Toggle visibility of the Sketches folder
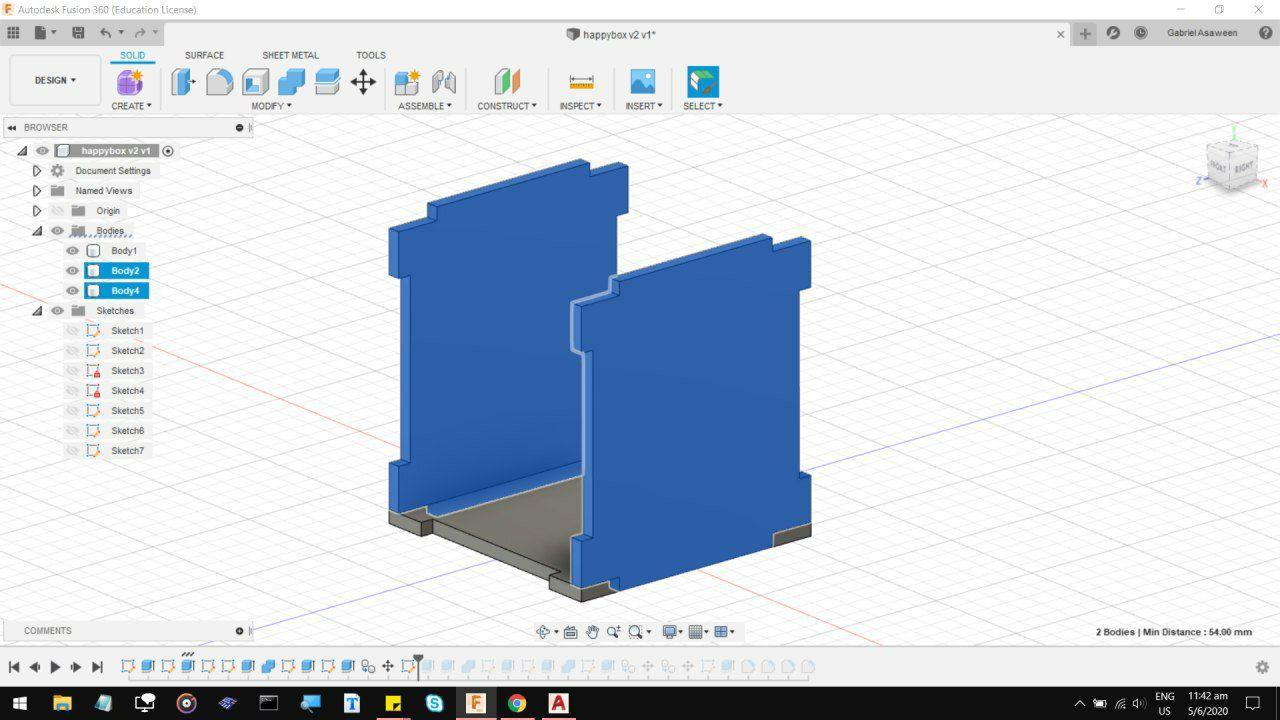 (57, 311)
